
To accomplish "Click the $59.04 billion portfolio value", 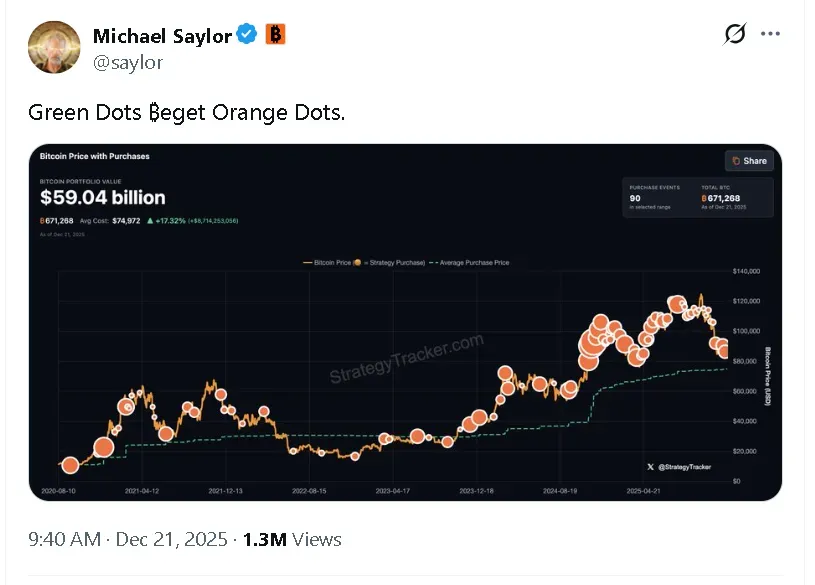I will 103,198.
